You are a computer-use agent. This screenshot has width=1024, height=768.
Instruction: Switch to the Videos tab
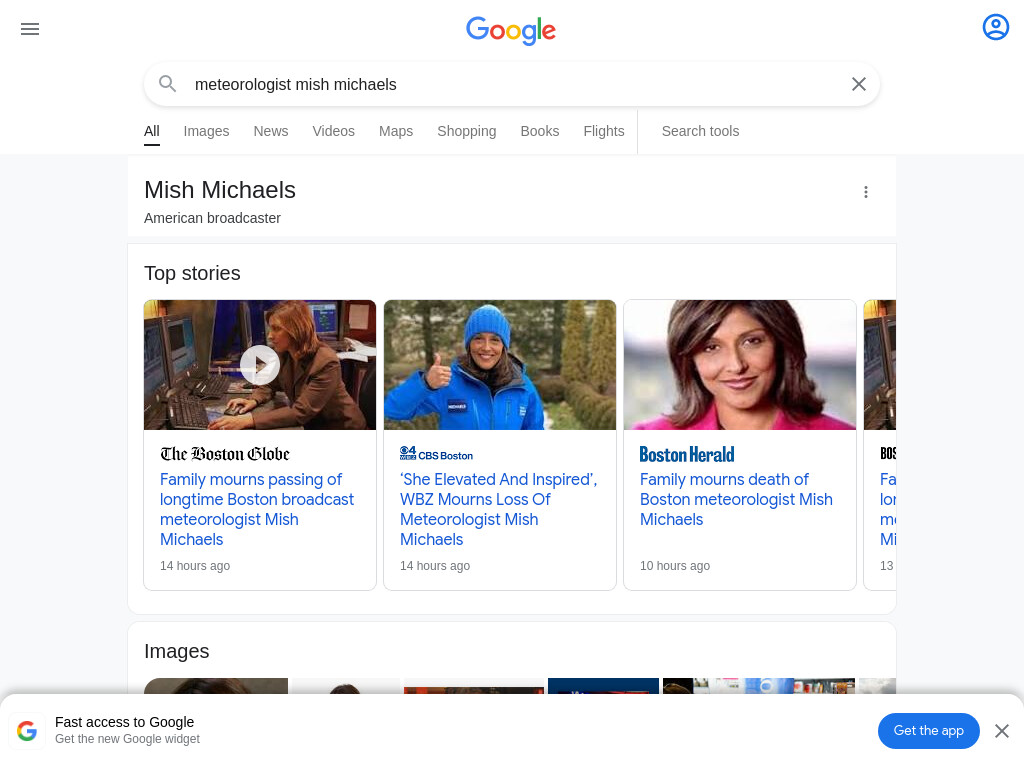pos(334,131)
